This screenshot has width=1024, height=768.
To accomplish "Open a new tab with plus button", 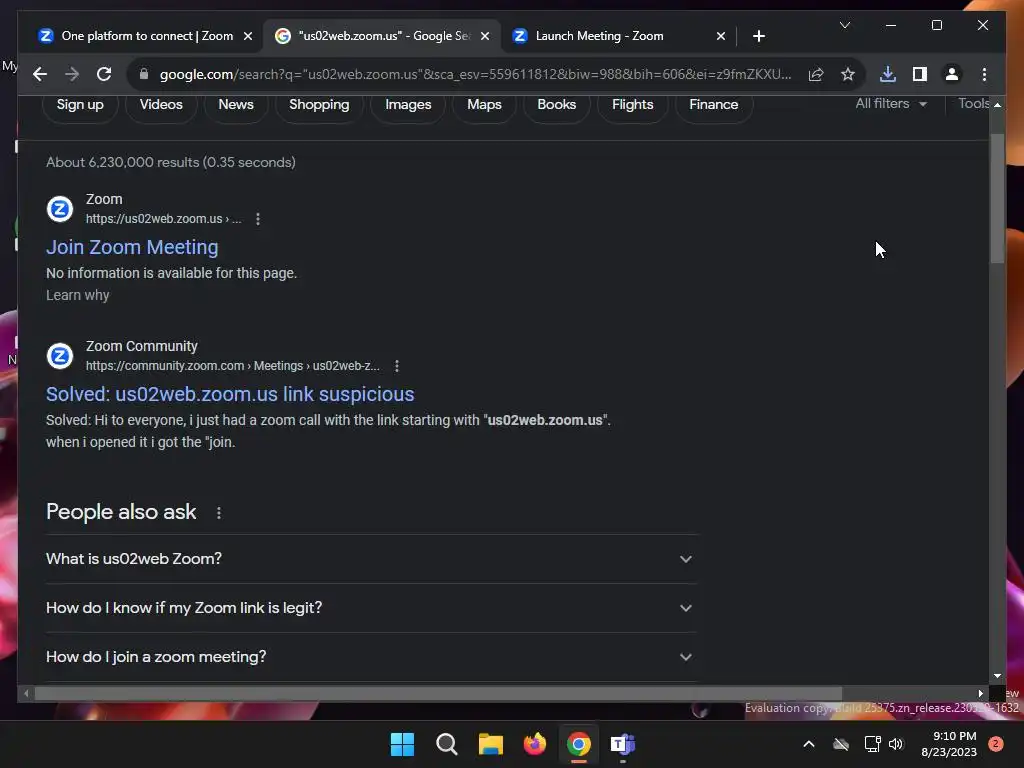I will pos(758,36).
